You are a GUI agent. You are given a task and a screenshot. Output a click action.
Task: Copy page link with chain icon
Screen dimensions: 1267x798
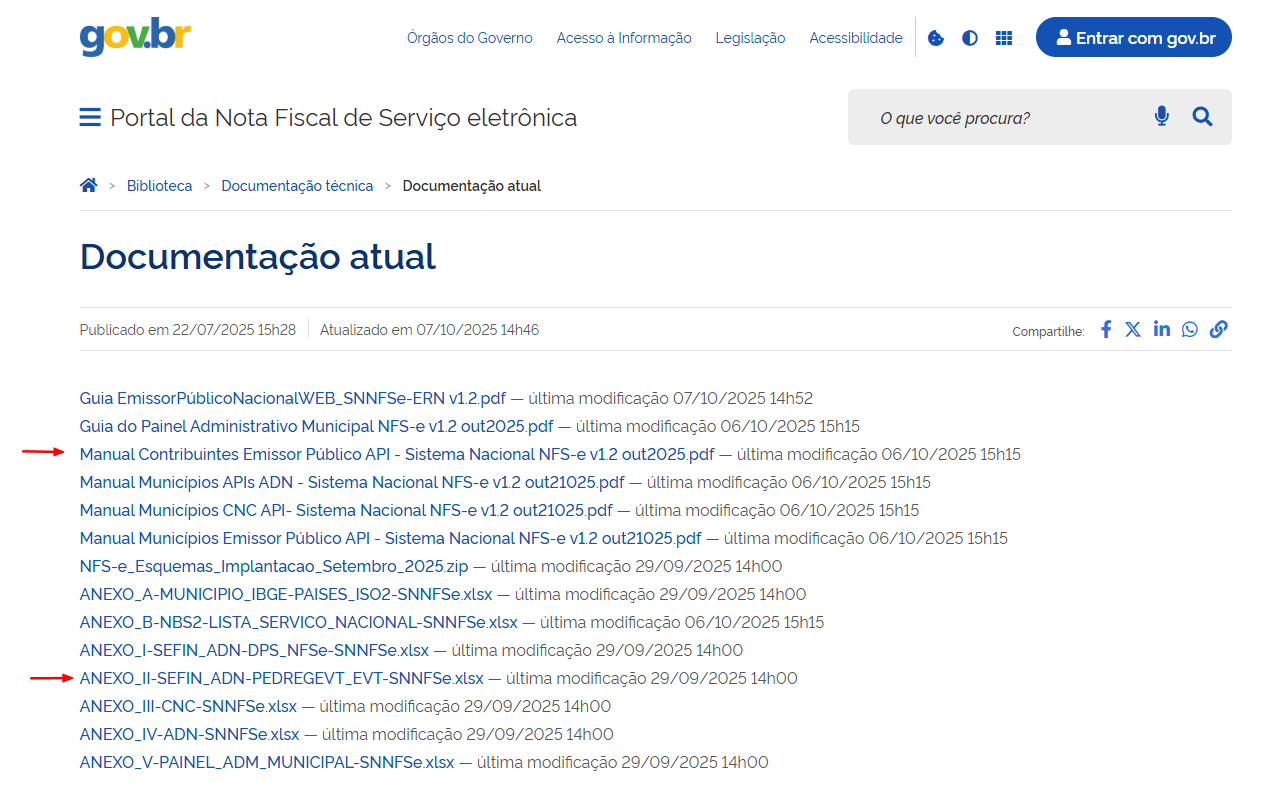[1218, 329]
